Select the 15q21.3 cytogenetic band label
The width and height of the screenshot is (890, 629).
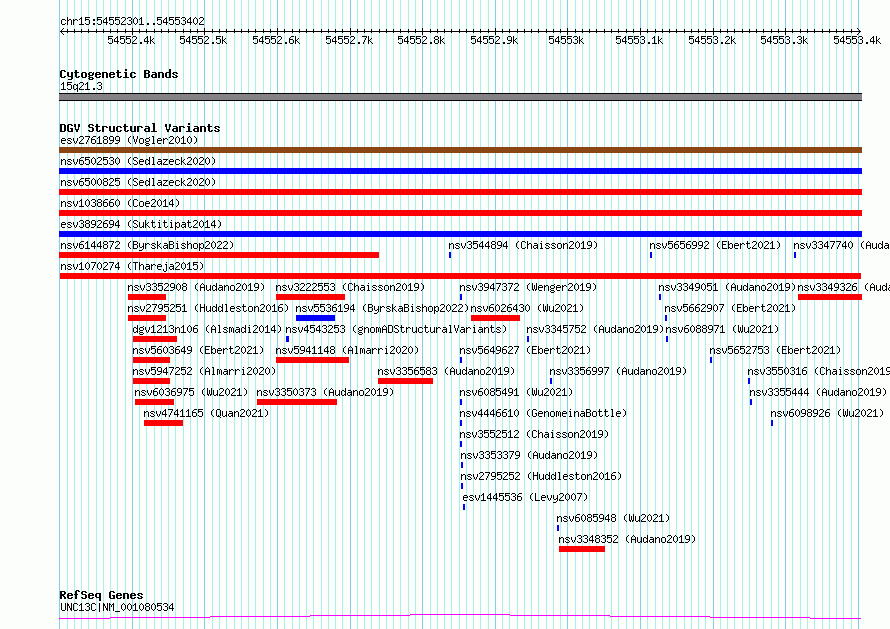click(x=81, y=86)
